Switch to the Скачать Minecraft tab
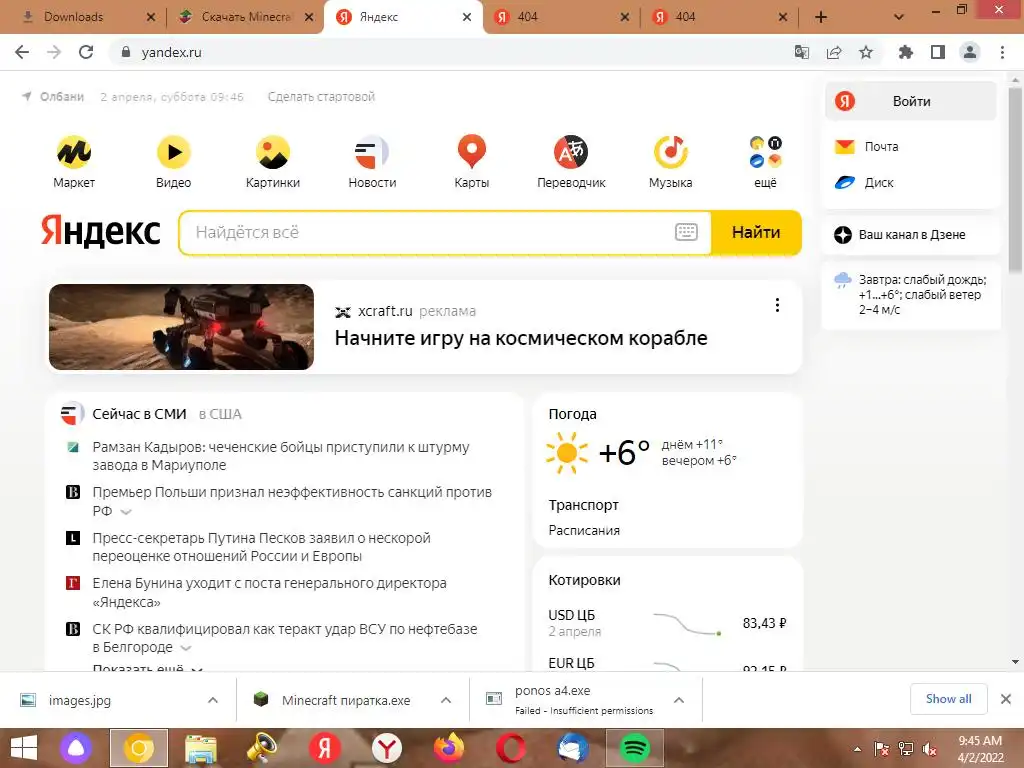1024x768 pixels. (246, 17)
